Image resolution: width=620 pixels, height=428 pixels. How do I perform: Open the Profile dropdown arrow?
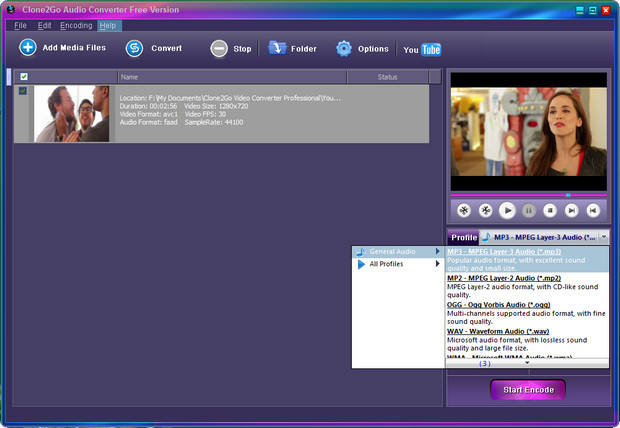(604, 237)
